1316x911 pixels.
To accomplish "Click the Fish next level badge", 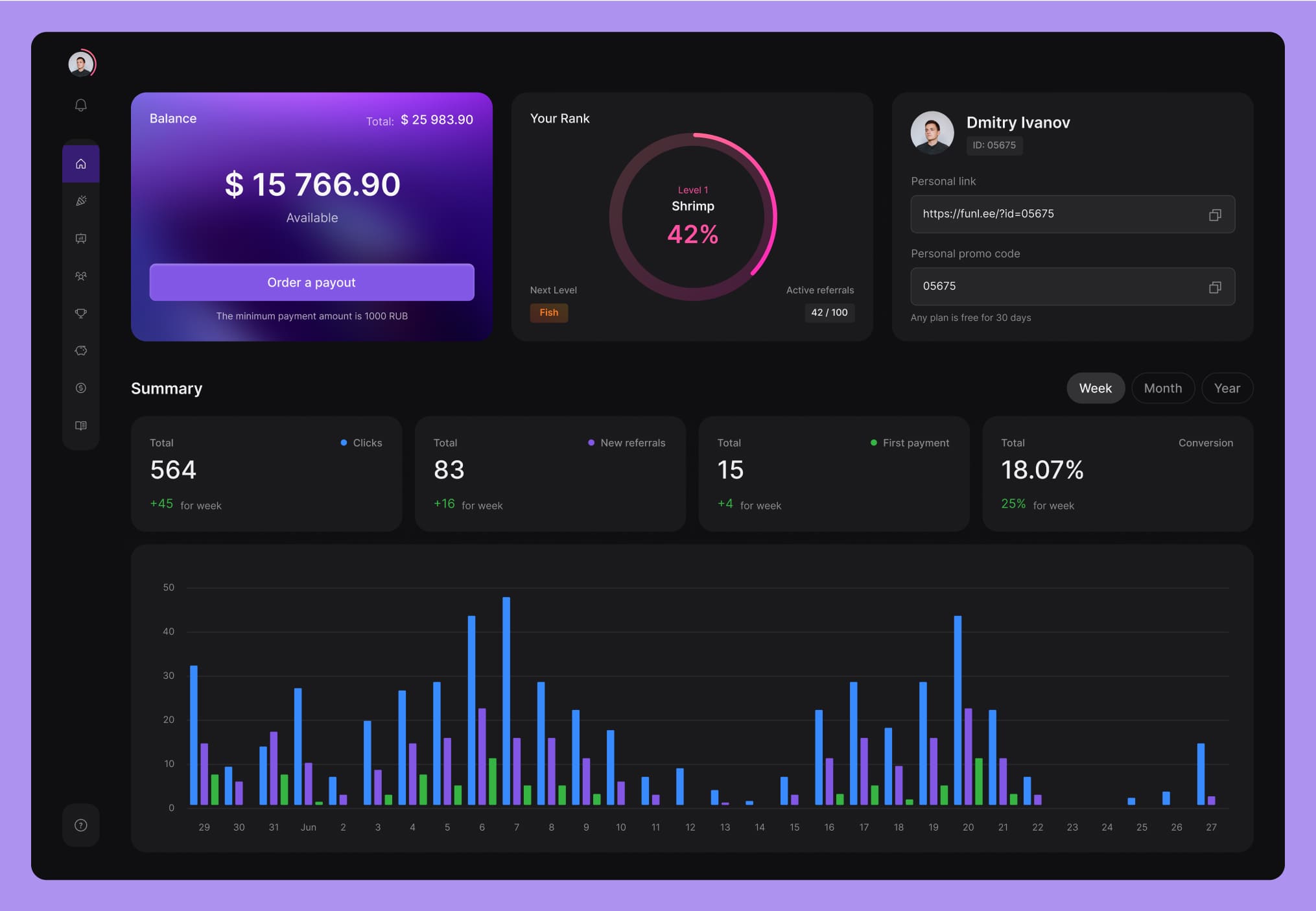I will [548, 313].
